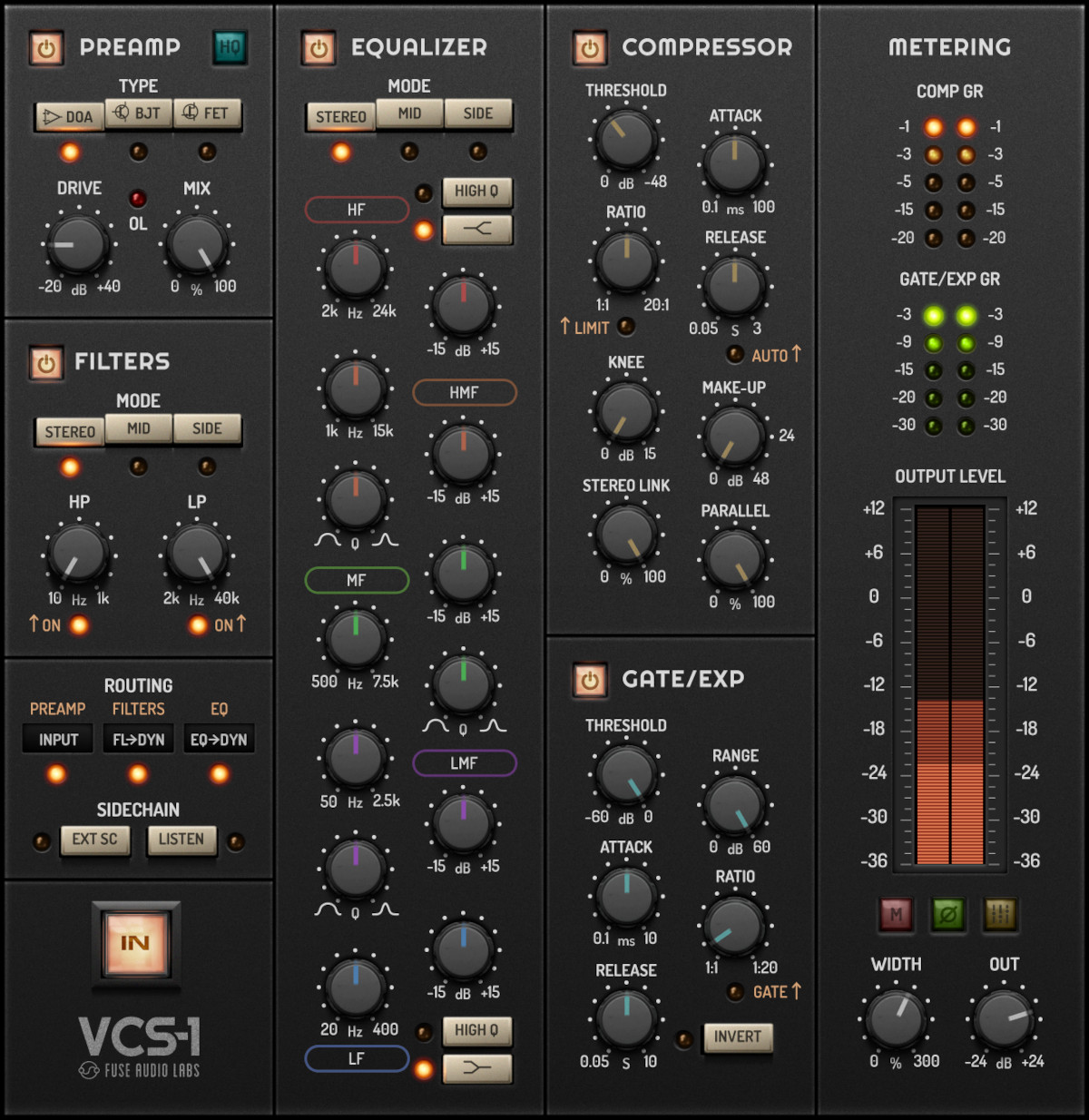Toggle the Preamp power button
1089x1120 pixels.
coord(46,47)
